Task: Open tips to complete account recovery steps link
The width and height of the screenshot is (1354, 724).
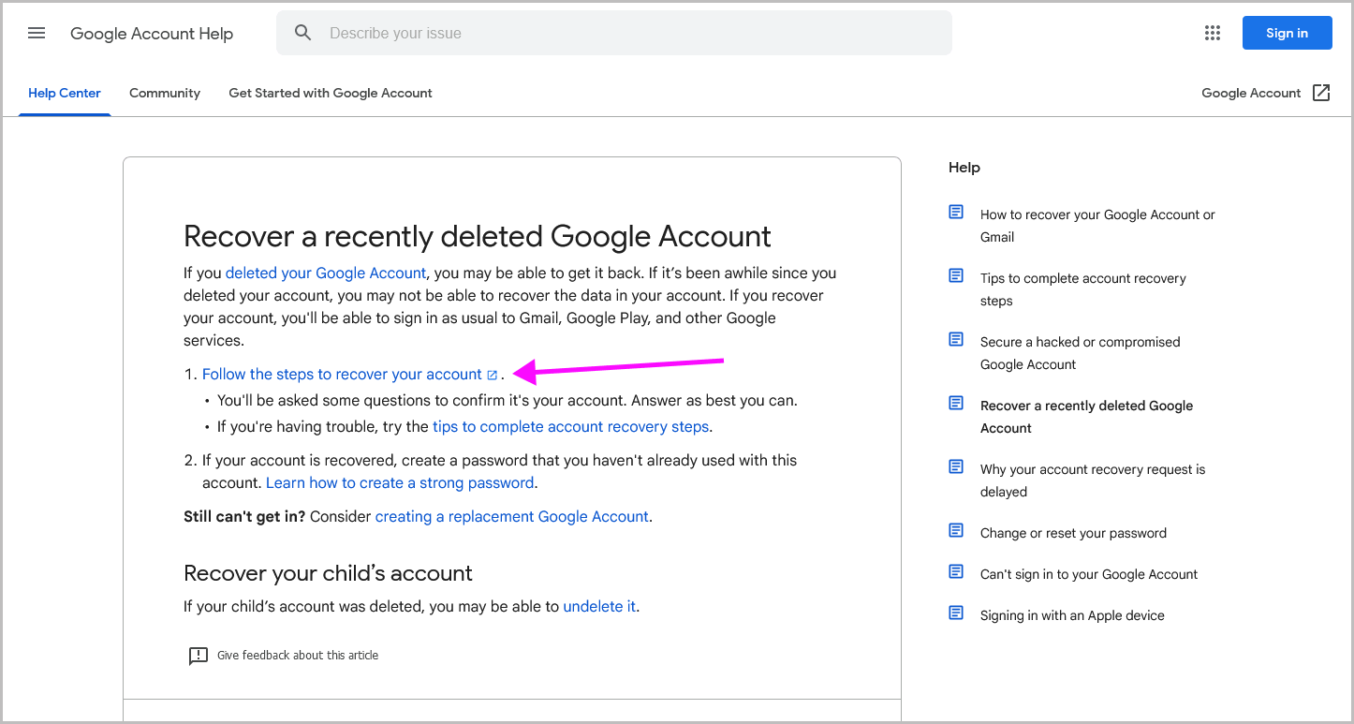Action: (571, 426)
